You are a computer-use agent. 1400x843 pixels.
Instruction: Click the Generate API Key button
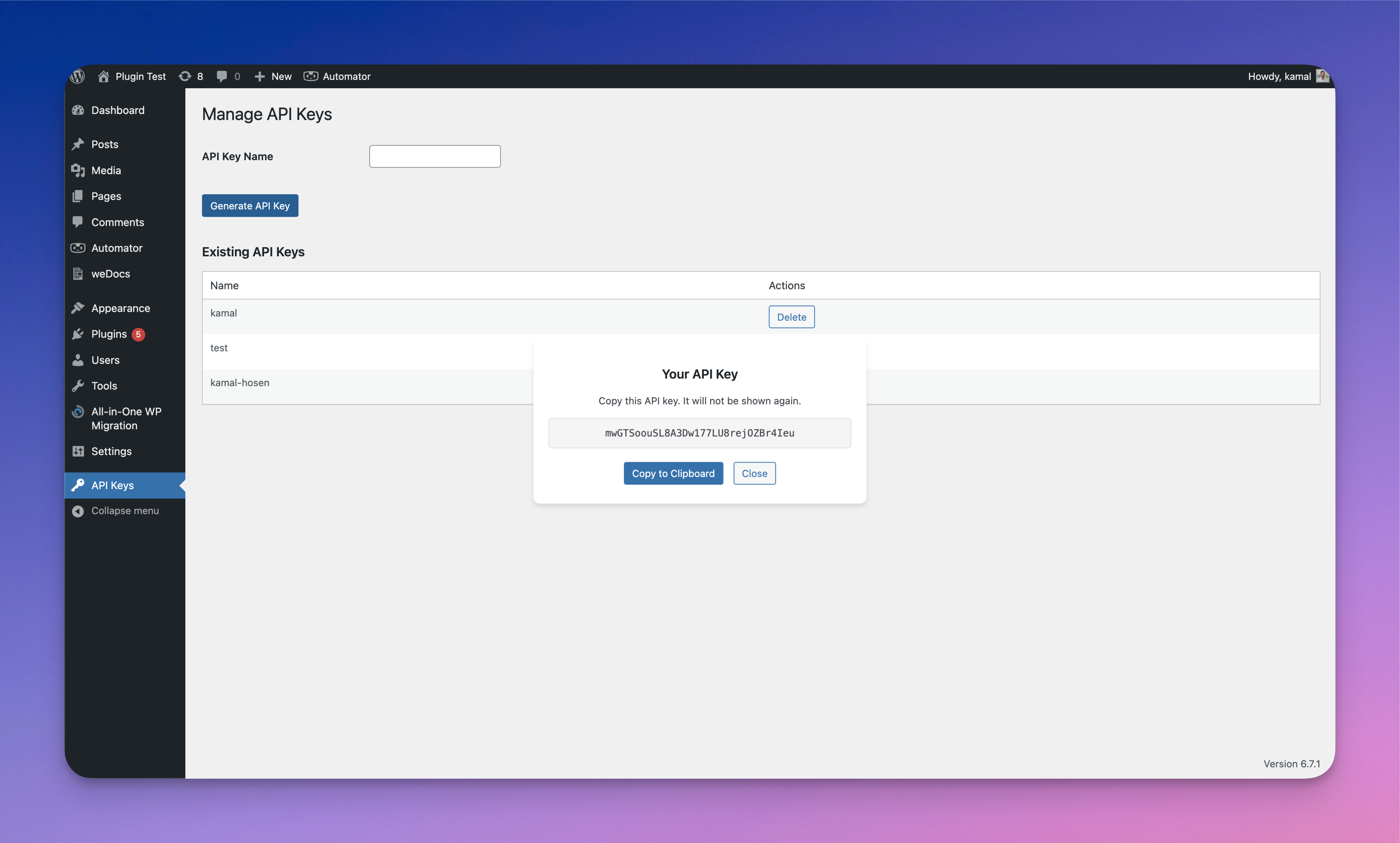[250, 206]
